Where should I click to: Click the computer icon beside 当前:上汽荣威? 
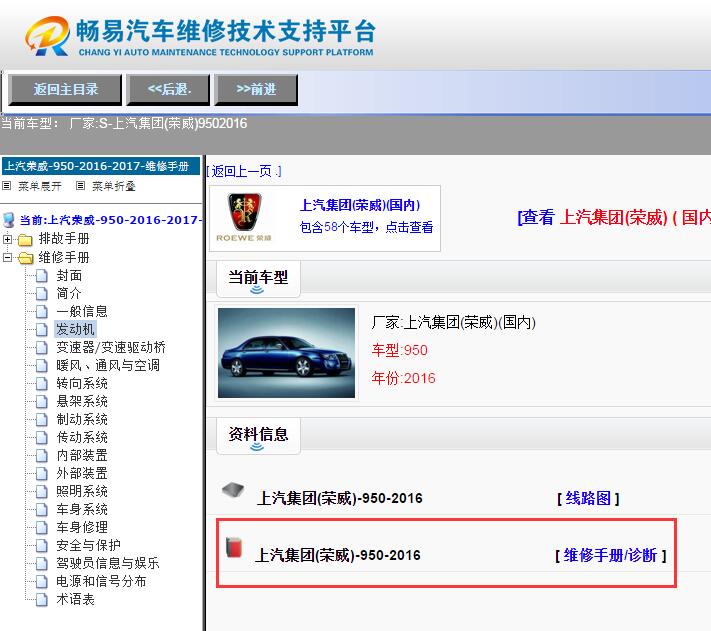(8, 220)
